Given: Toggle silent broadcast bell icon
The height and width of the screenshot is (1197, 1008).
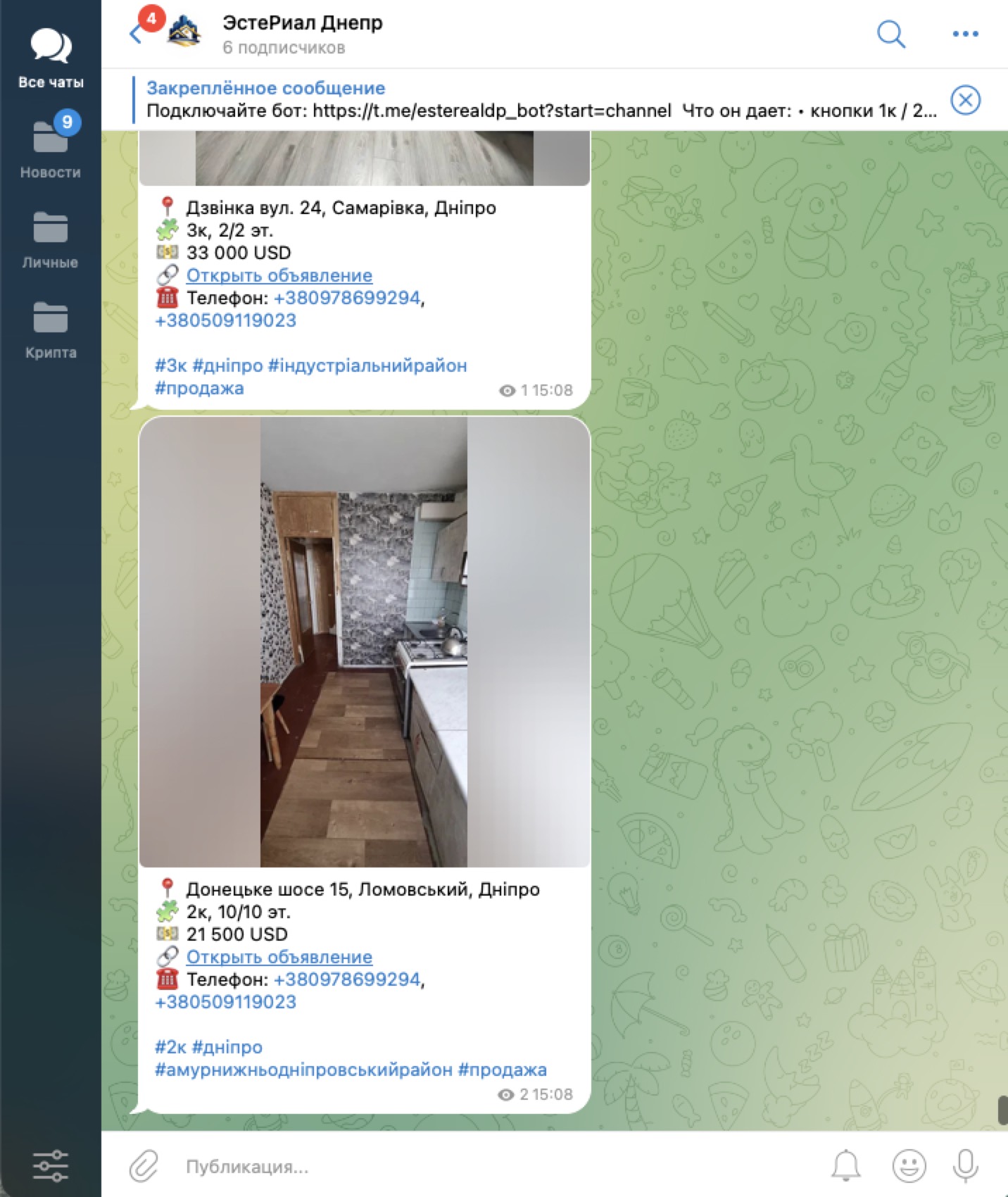Looking at the screenshot, I should point(846,1166).
